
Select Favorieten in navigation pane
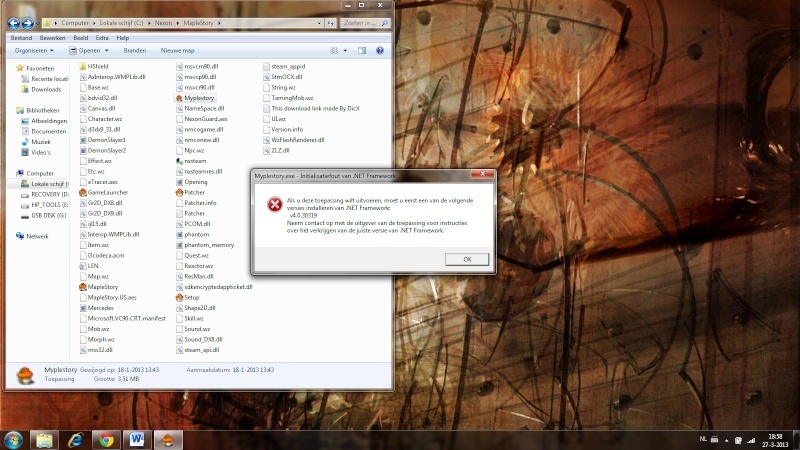coord(40,68)
